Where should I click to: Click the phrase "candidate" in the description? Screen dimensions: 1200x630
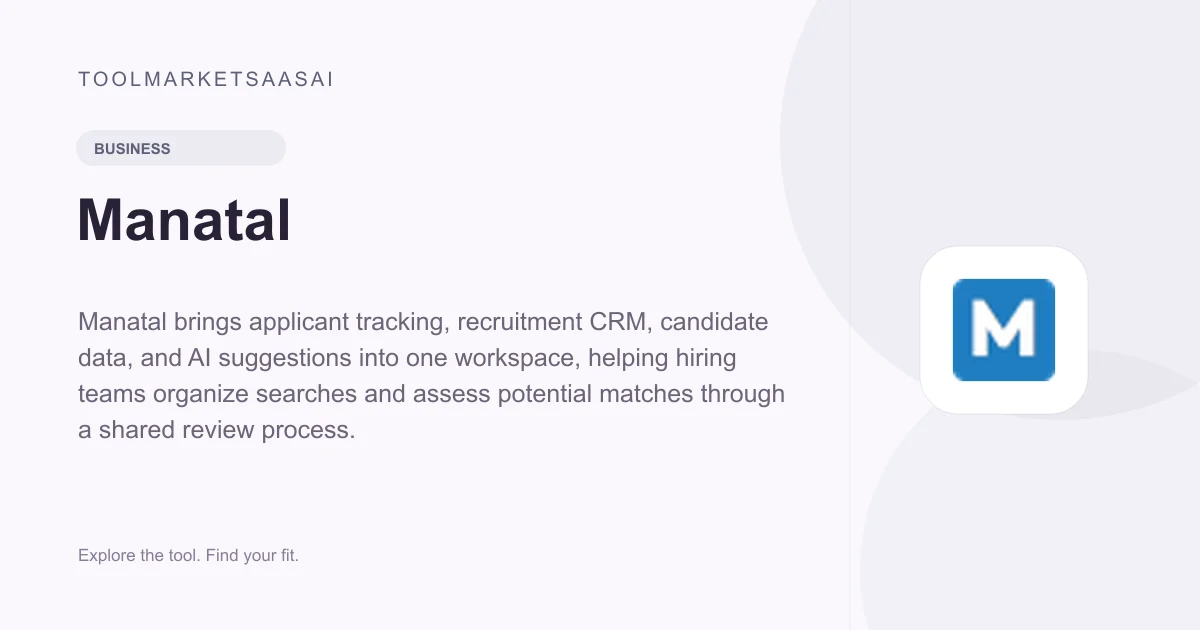tap(714, 322)
